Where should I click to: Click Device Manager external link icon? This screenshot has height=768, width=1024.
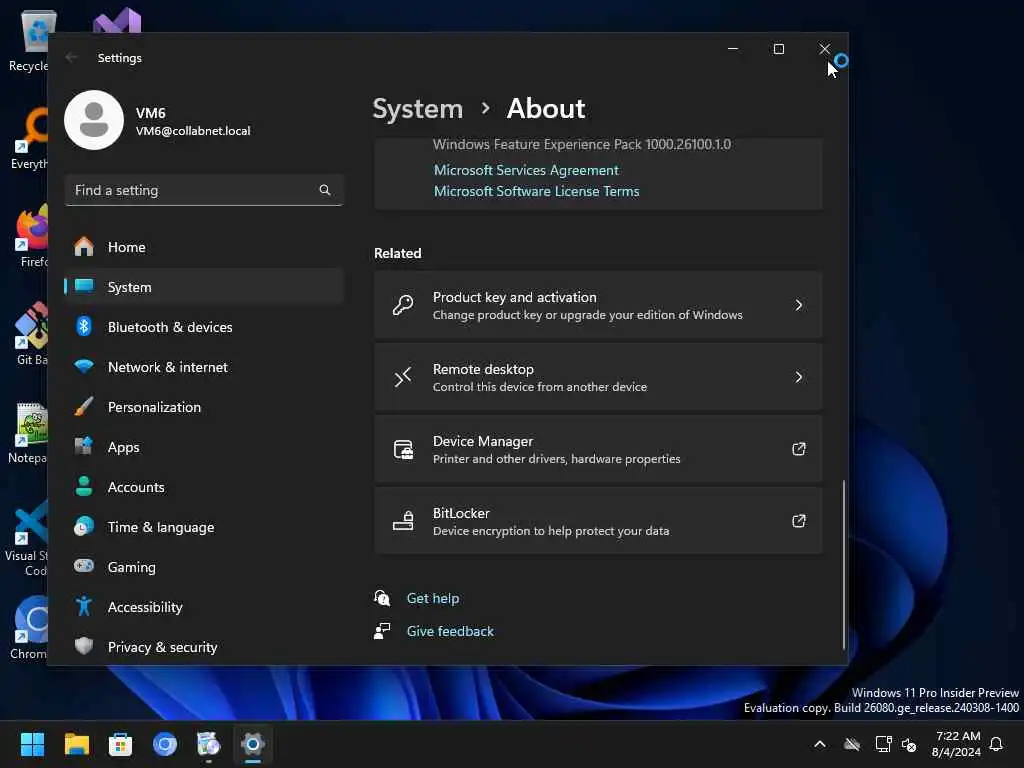(799, 449)
